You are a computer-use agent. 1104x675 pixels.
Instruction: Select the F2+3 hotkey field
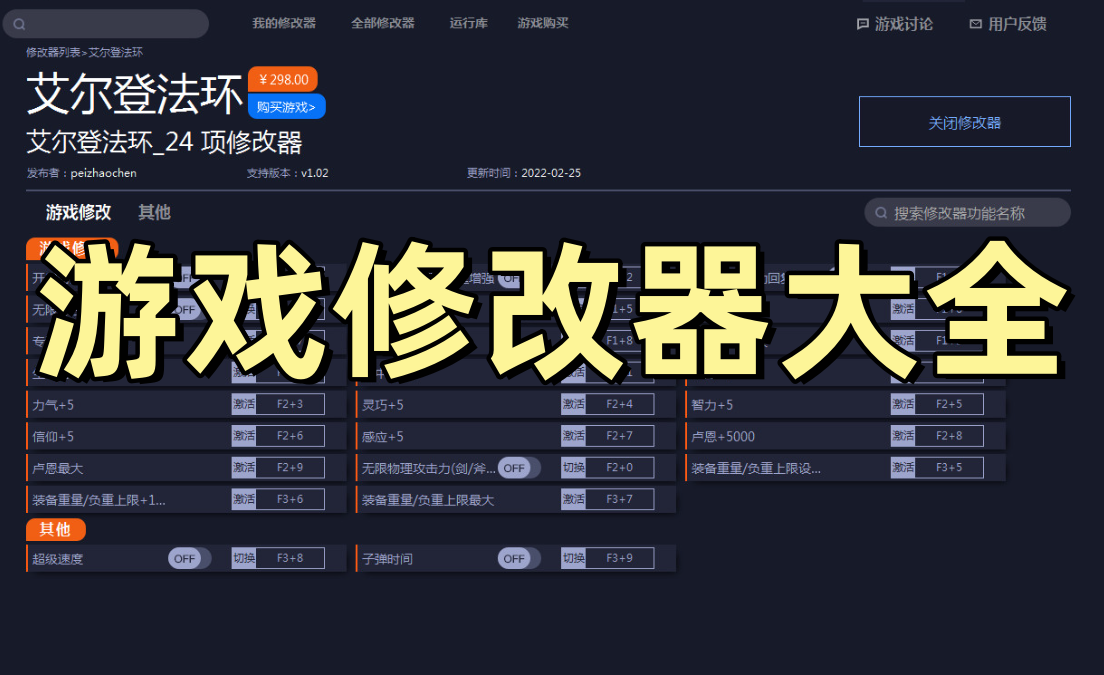tap(290, 404)
